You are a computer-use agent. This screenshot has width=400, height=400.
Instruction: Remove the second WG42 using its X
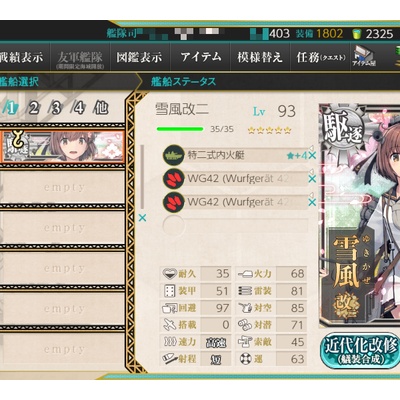312,203
